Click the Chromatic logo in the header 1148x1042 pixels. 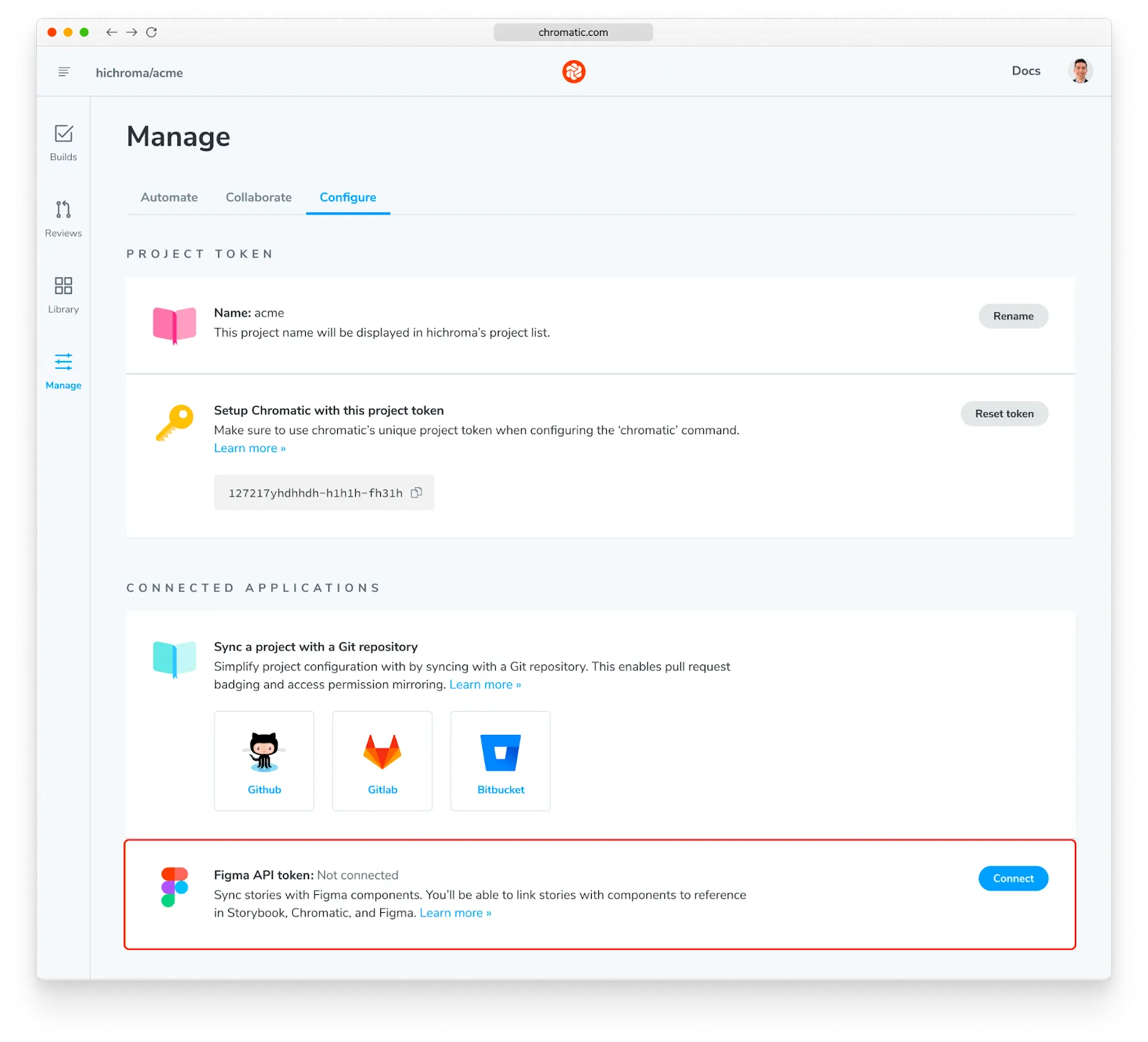click(573, 72)
